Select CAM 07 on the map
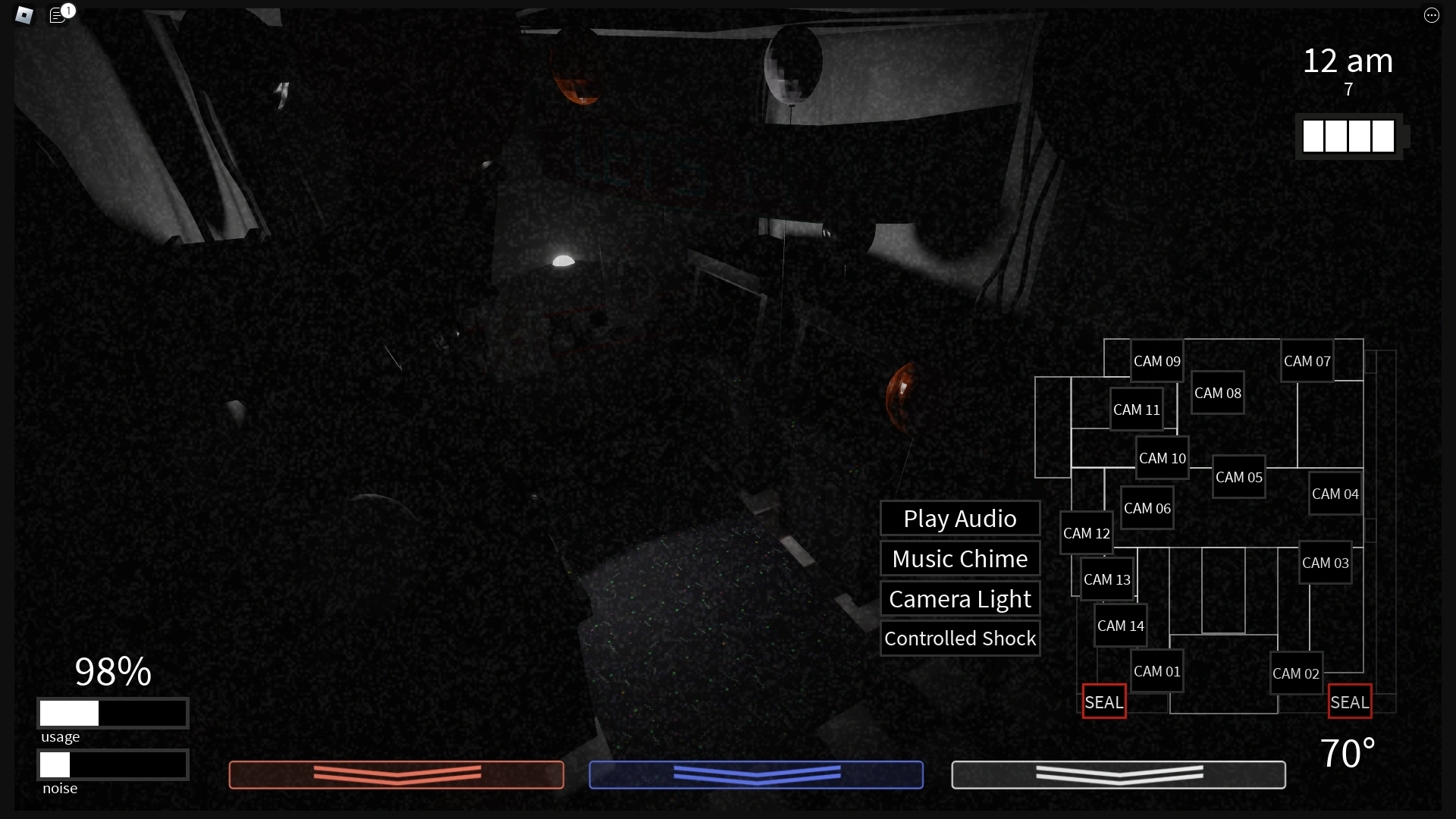 tap(1307, 361)
